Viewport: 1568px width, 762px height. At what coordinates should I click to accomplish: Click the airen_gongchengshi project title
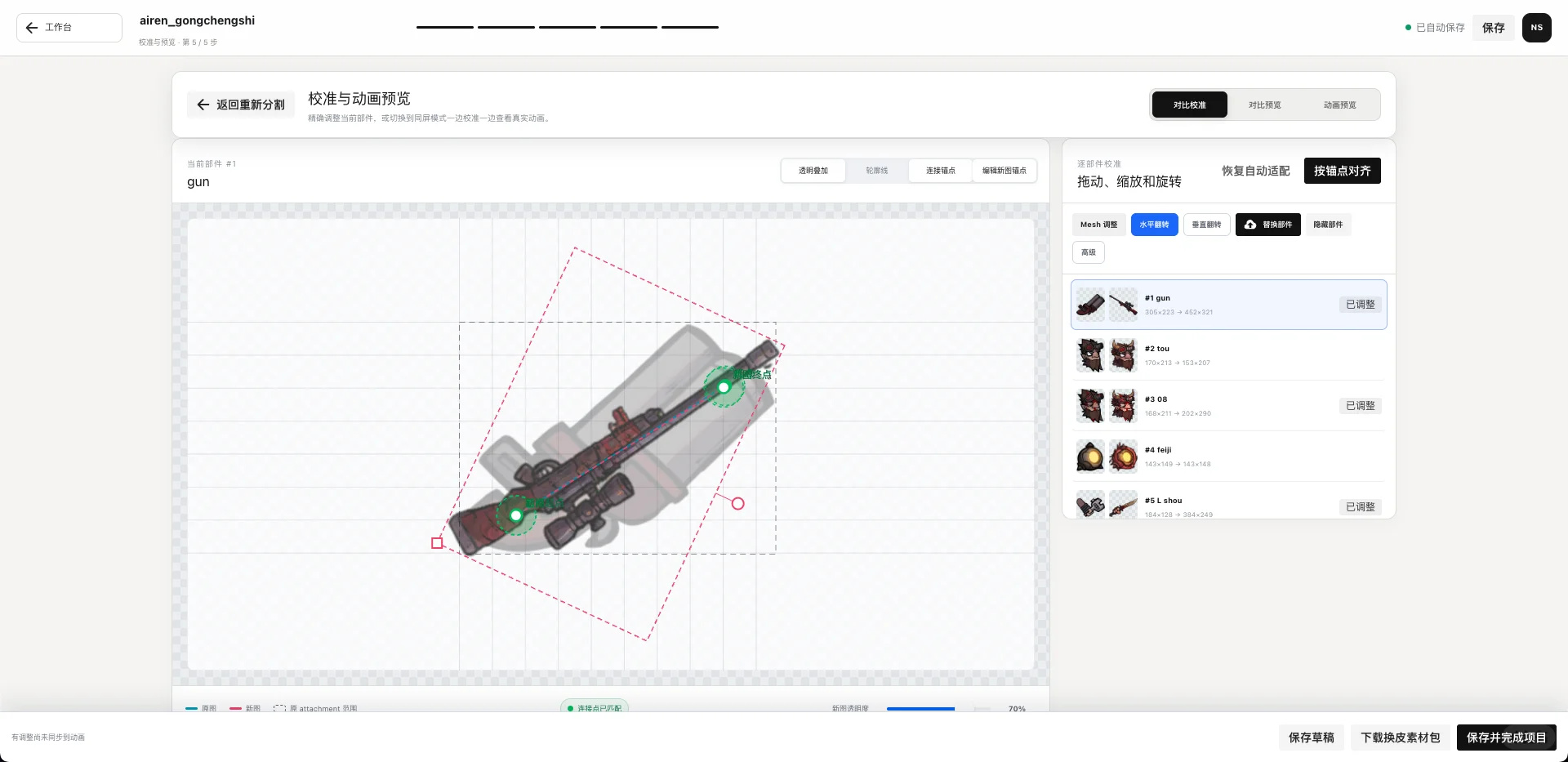click(x=197, y=20)
